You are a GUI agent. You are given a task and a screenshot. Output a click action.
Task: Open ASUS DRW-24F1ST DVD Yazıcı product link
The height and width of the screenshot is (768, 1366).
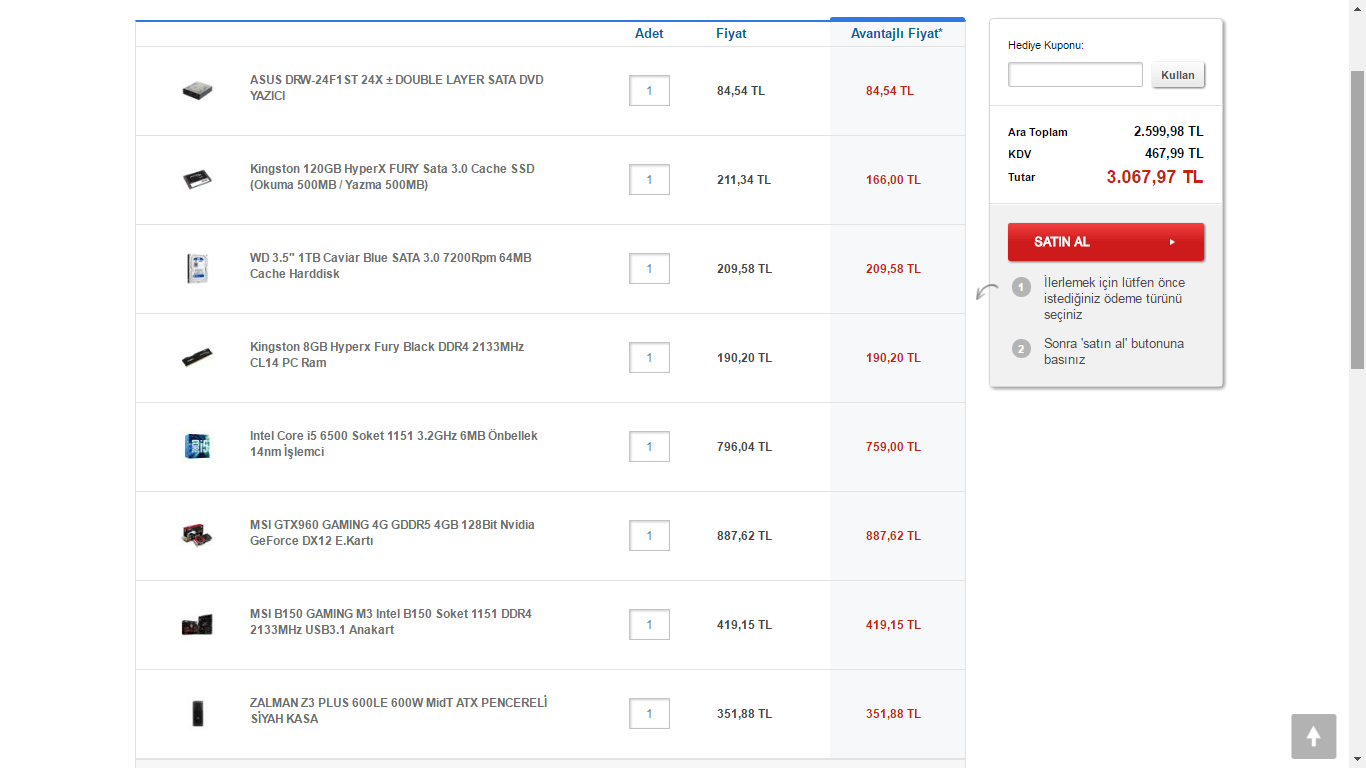point(397,88)
